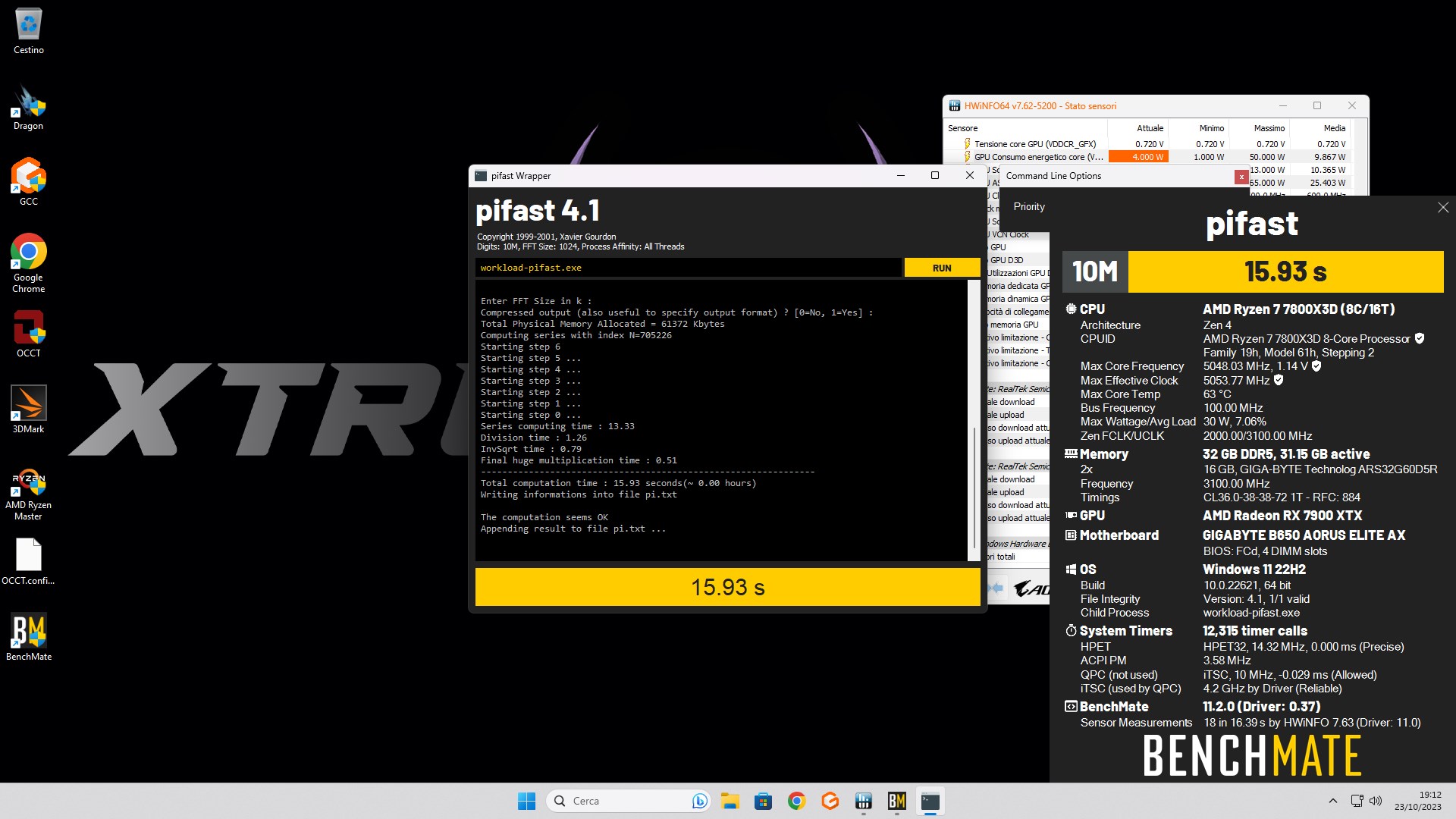Open the clock and date flyout
1456x819 pixels.
click(x=1417, y=801)
